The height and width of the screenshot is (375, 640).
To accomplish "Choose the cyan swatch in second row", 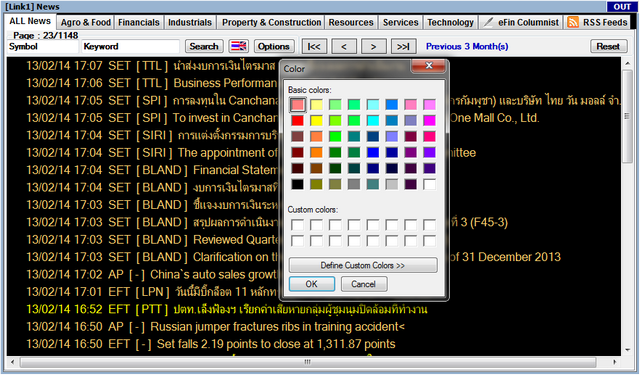I will (x=373, y=120).
